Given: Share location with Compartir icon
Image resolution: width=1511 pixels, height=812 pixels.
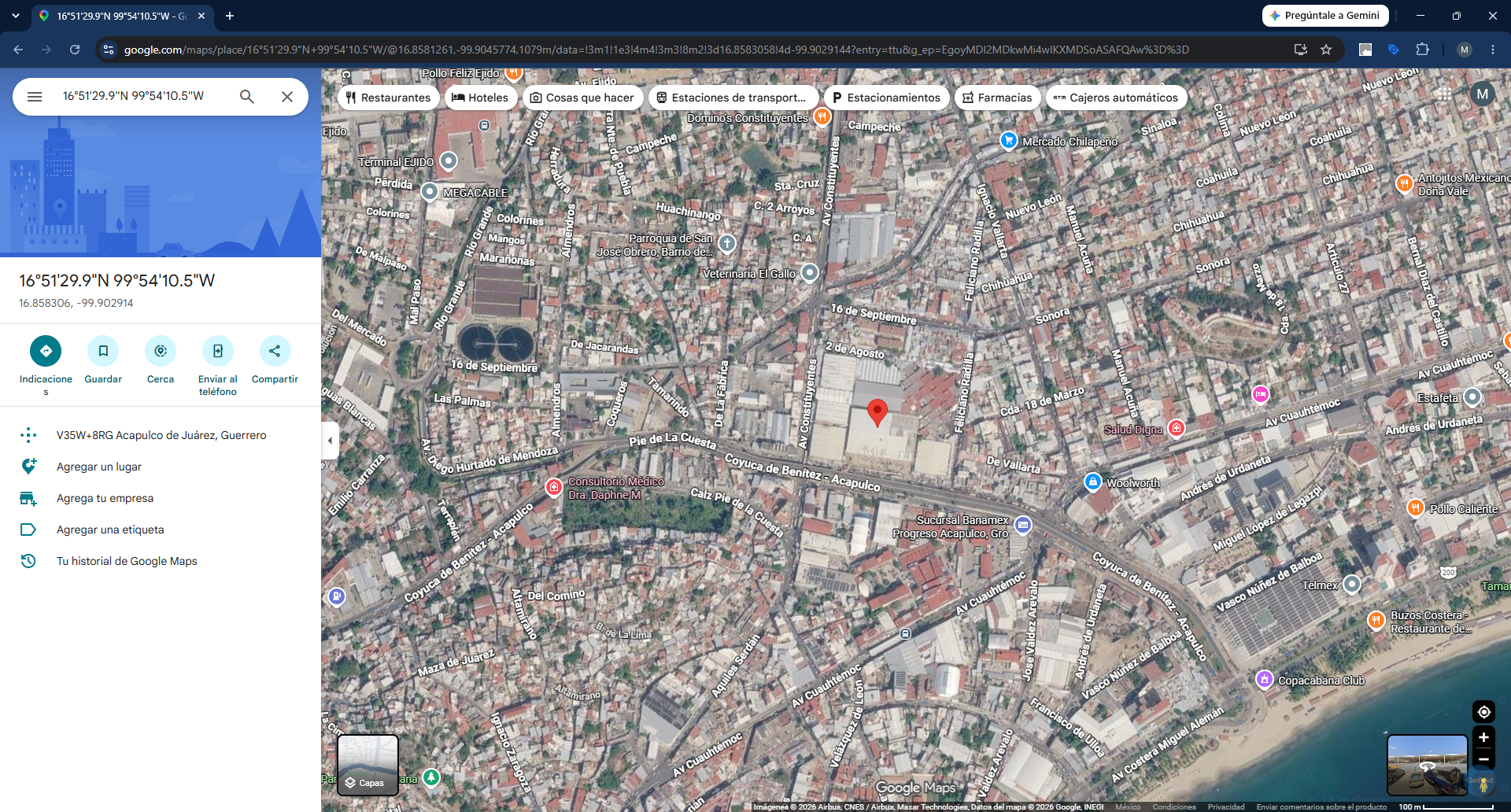Looking at the screenshot, I should 275,351.
